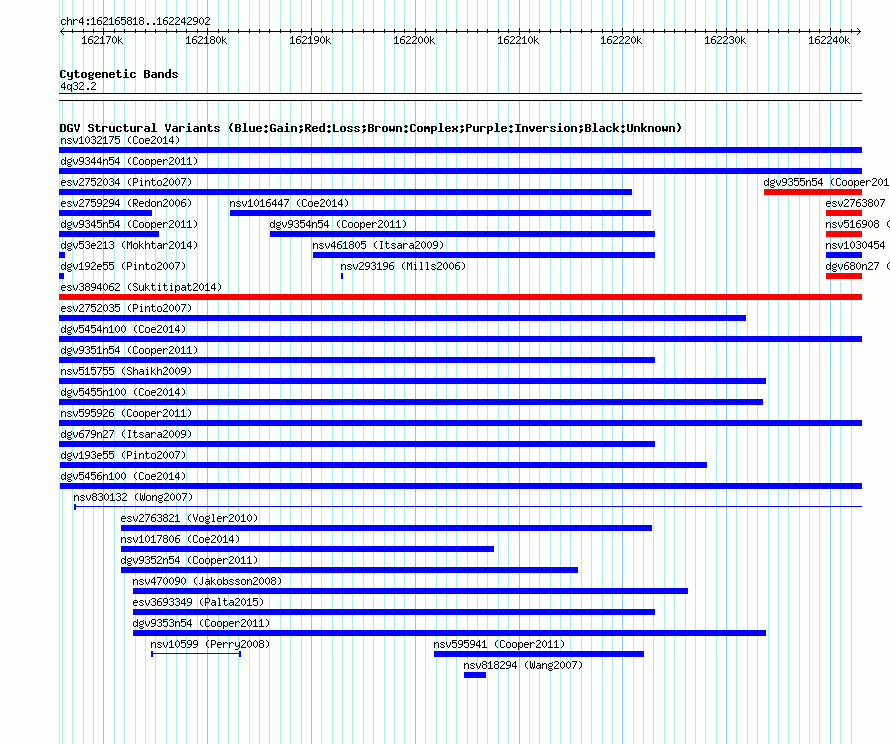Click the blue nsv595941 gain bar
This screenshot has width=890, height=744.
[x=539, y=654]
